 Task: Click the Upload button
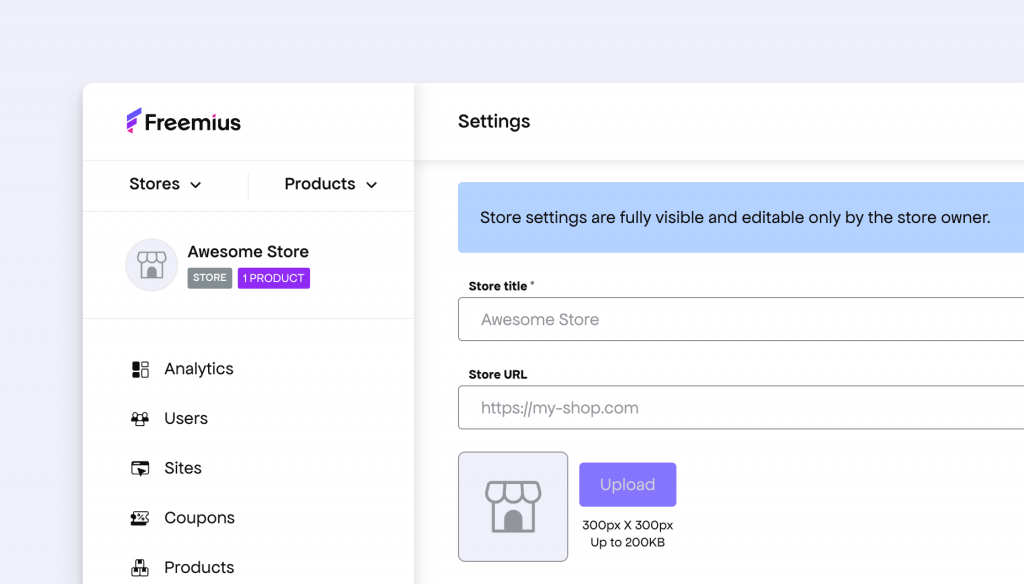[x=627, y=484]
